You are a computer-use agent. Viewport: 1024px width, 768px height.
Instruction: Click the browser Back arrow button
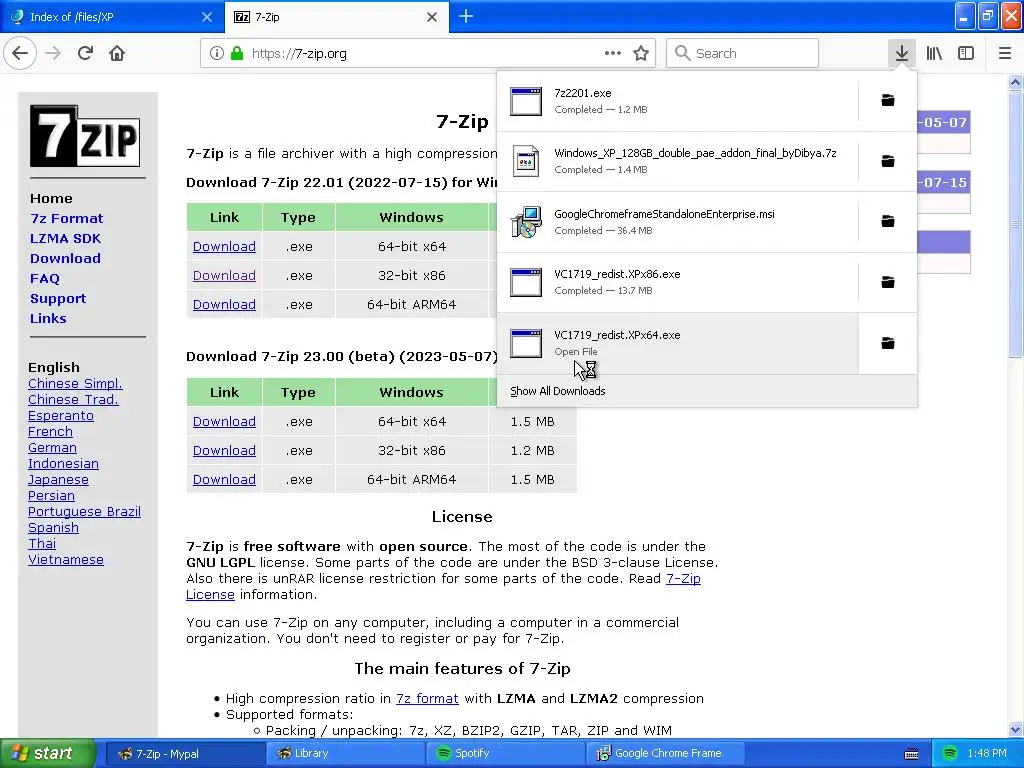[20, 54]
